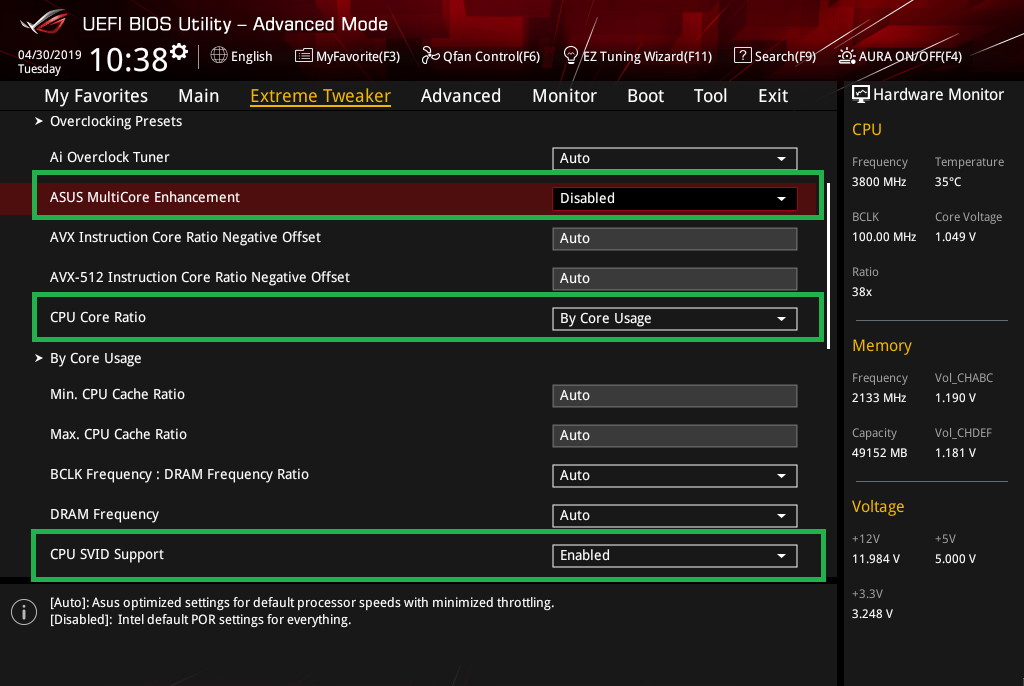Click the globe language icon
Viewport: 1024px width, 686px height.
pos(219,56)
